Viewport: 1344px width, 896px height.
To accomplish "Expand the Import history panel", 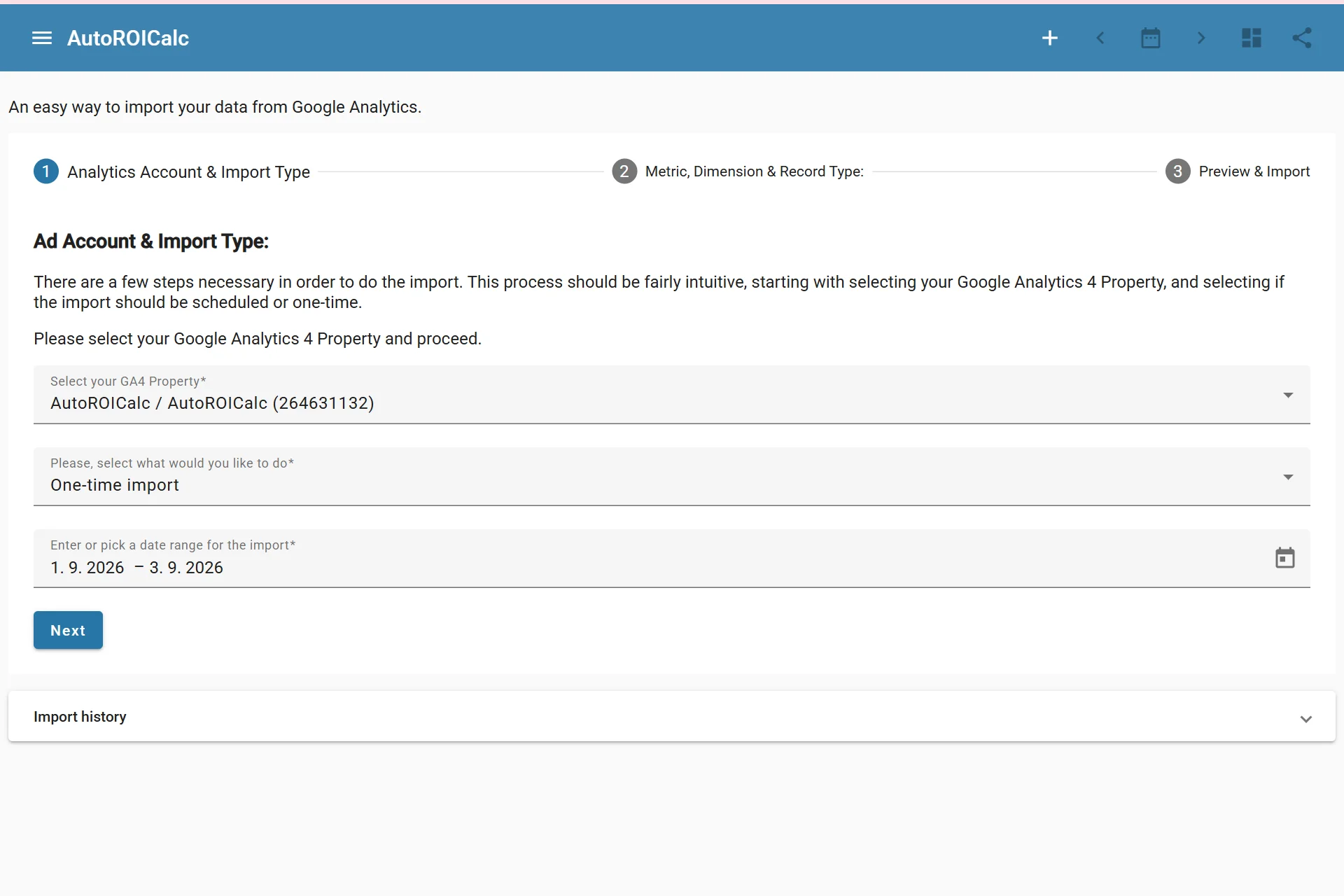I will pyautogui.click(x=672, y=717).
